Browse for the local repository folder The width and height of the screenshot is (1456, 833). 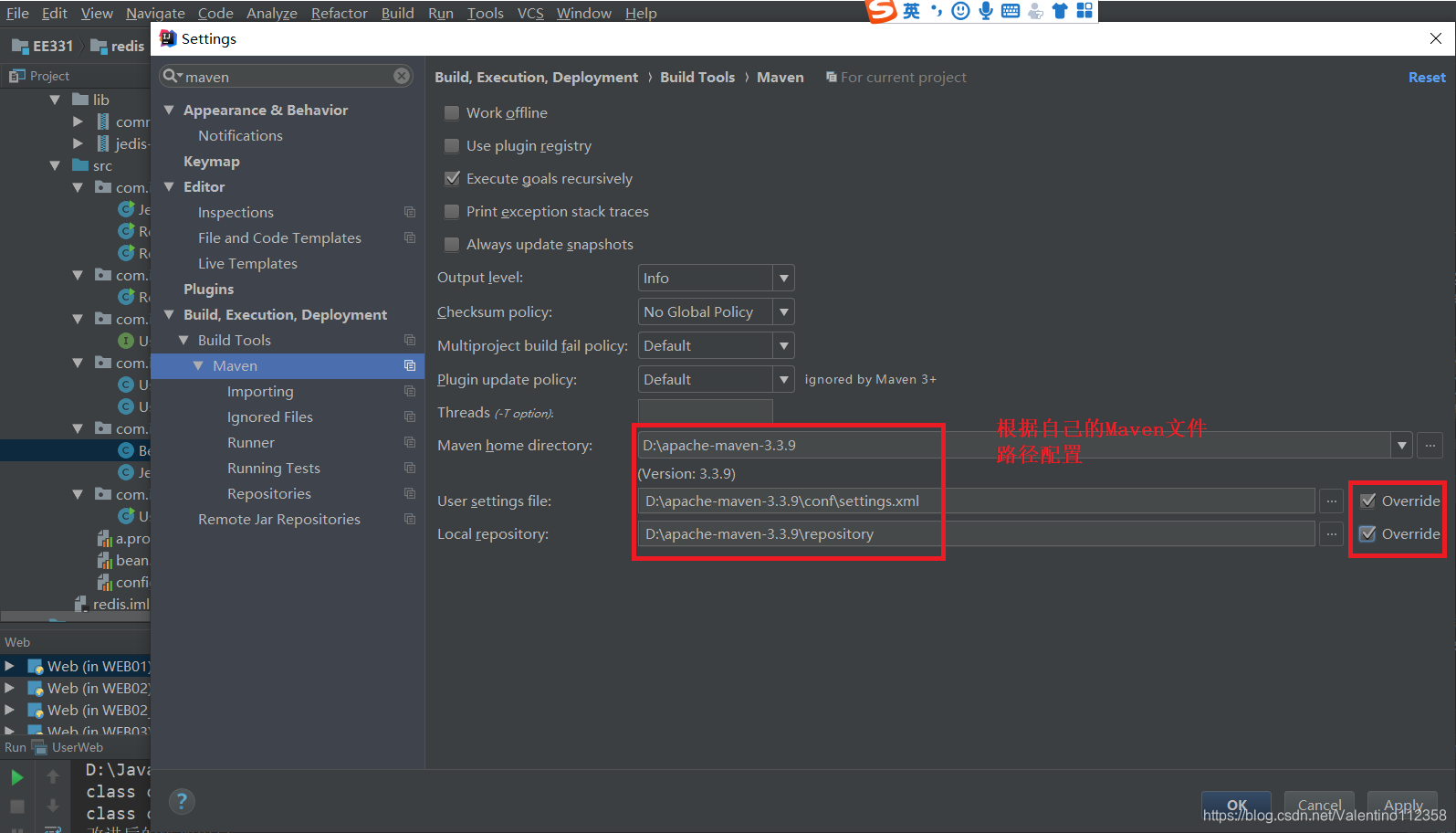(x=1332, y=533)
